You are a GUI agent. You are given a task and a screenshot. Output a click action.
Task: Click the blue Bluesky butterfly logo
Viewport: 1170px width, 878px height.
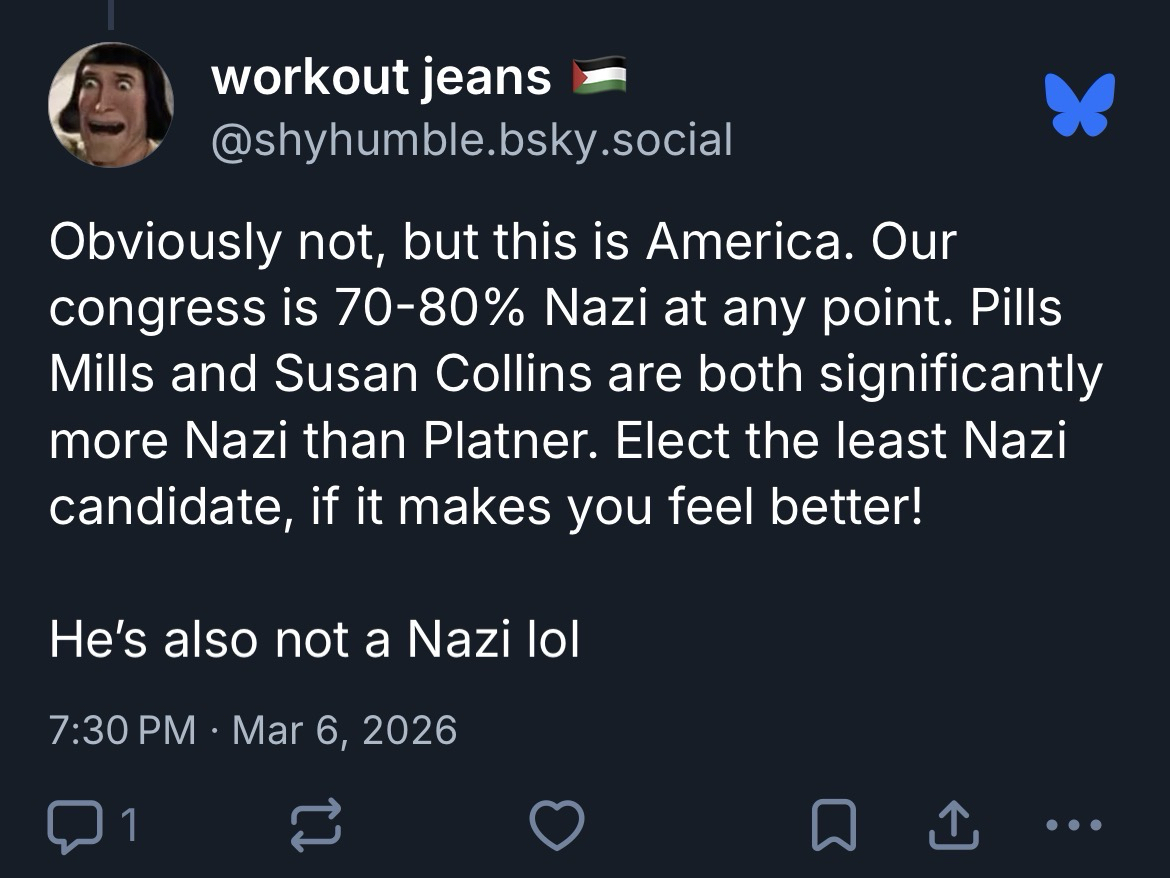(x=1079, y=103)
